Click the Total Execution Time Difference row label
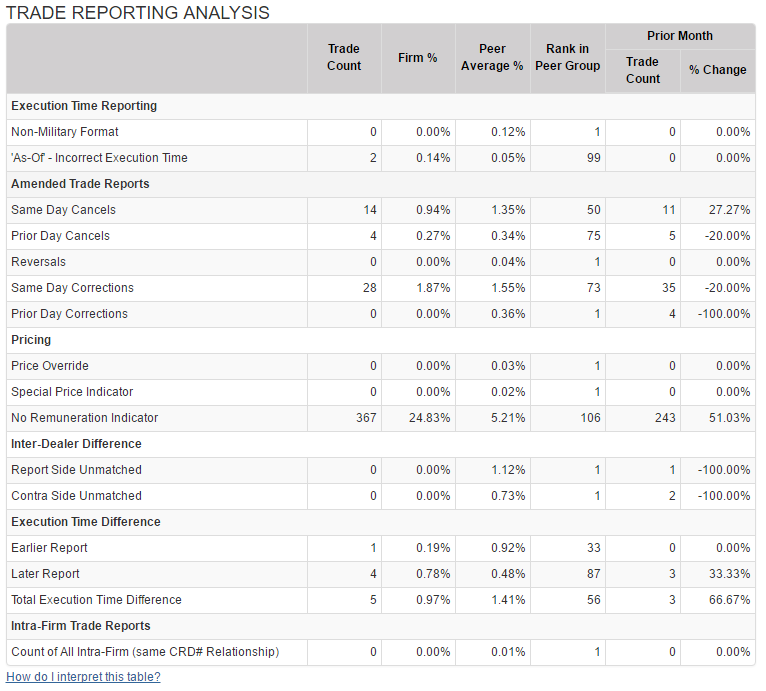The height and width of the screenshot is (691, 766). pyautogui.click(x=96, y=600)
